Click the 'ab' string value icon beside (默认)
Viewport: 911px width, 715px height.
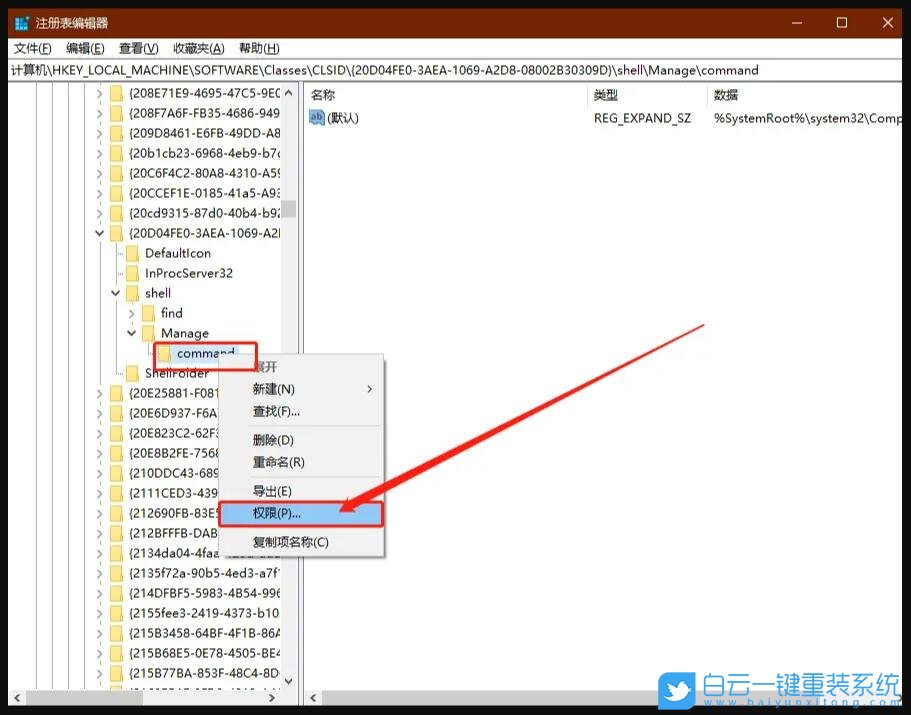(317, 118)
